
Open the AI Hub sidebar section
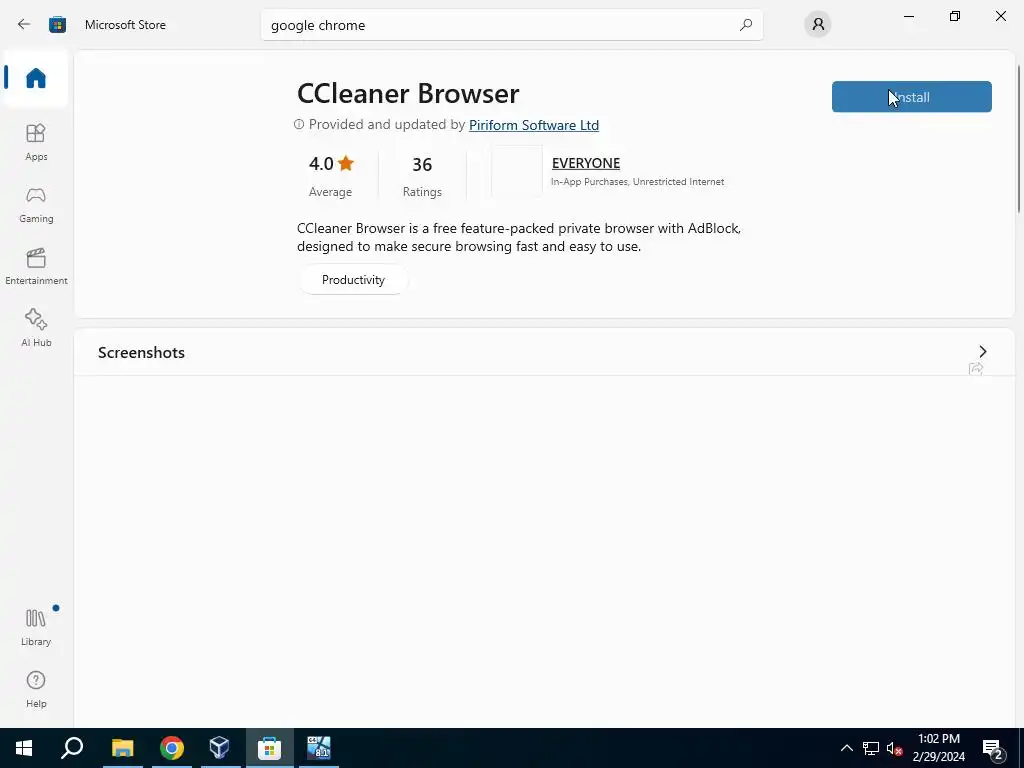(x=36, y=328)
